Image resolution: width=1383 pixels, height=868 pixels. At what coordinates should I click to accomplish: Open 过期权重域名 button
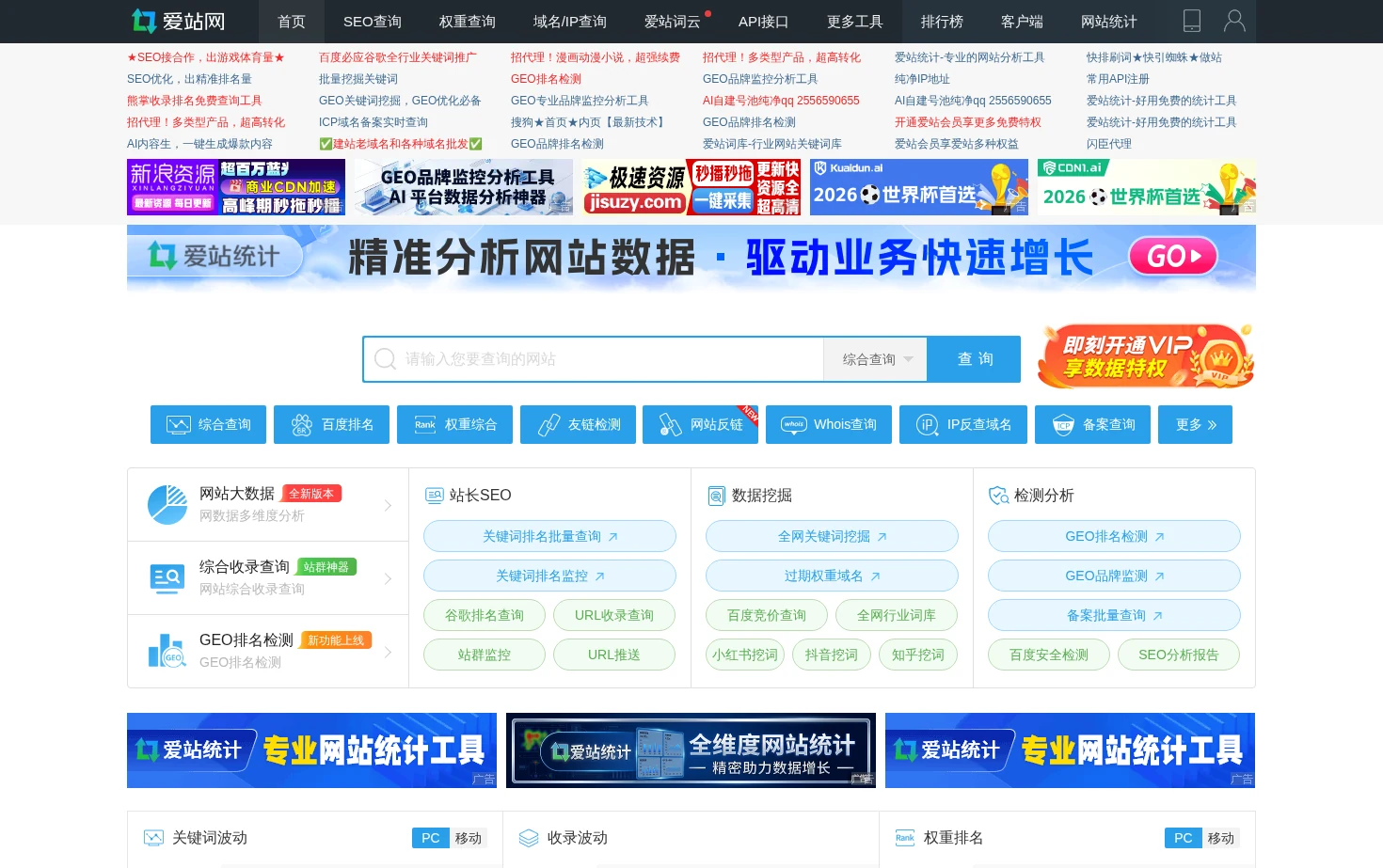(x=832, y=576)
